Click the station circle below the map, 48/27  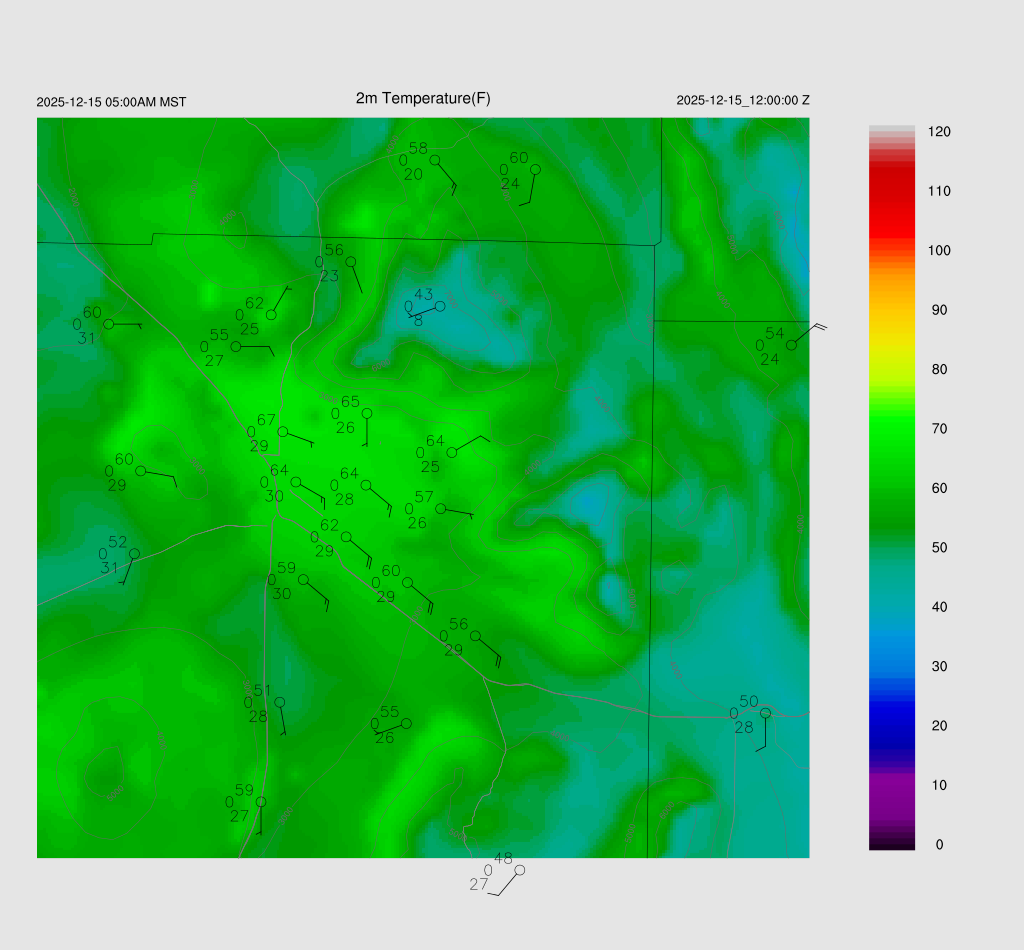coord(519,870)
